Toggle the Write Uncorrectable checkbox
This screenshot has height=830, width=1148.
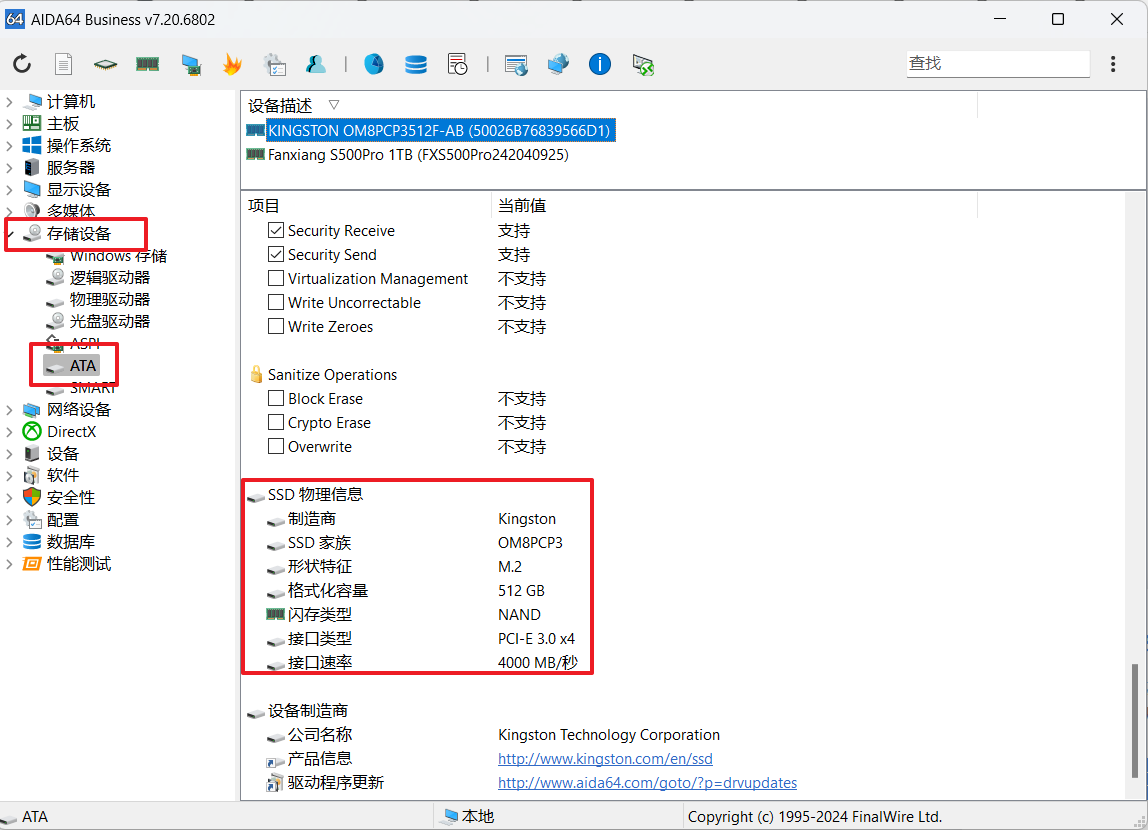pos(276,302)
